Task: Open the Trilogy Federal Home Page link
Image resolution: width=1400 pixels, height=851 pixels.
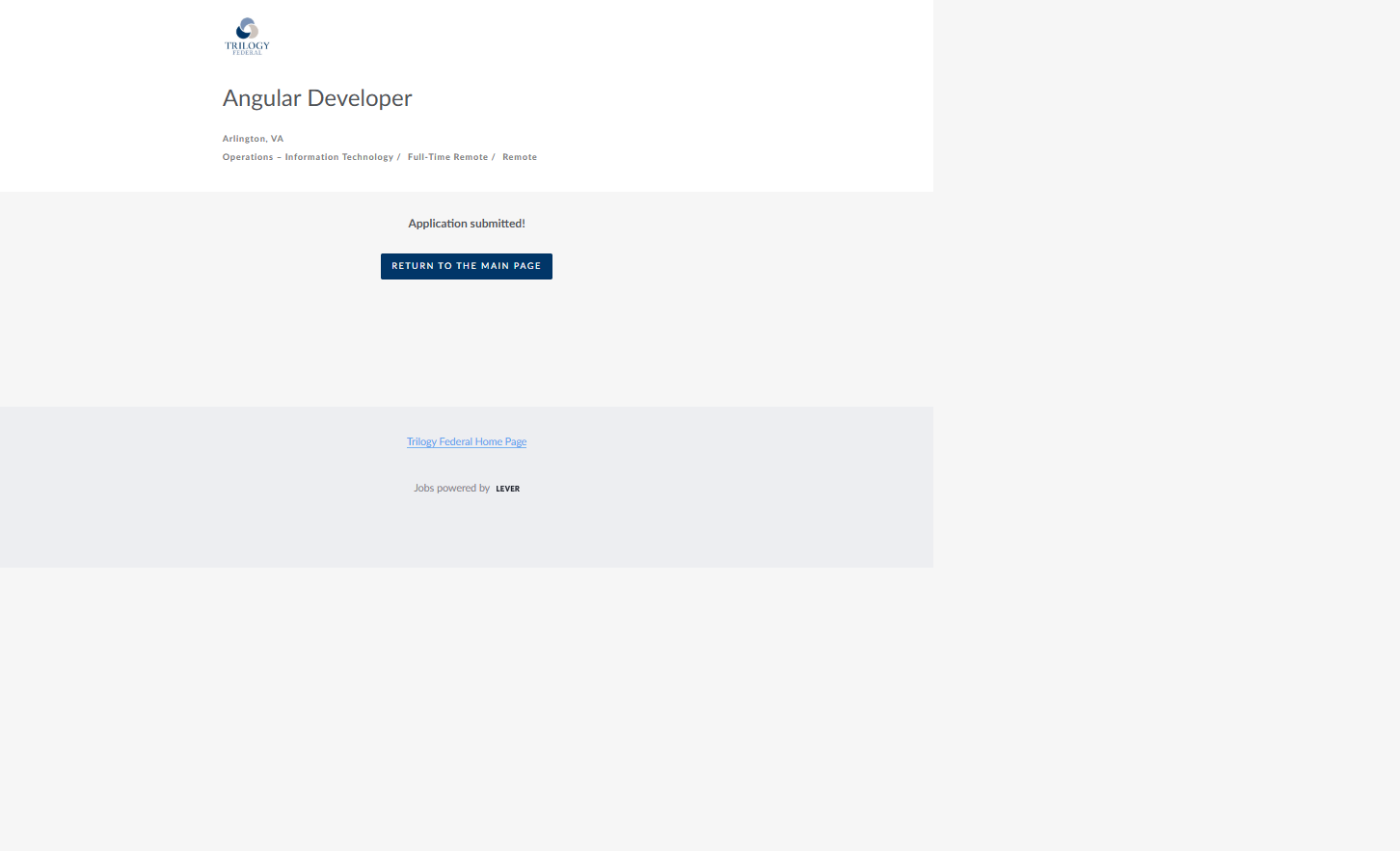Action: coord(466,441)
